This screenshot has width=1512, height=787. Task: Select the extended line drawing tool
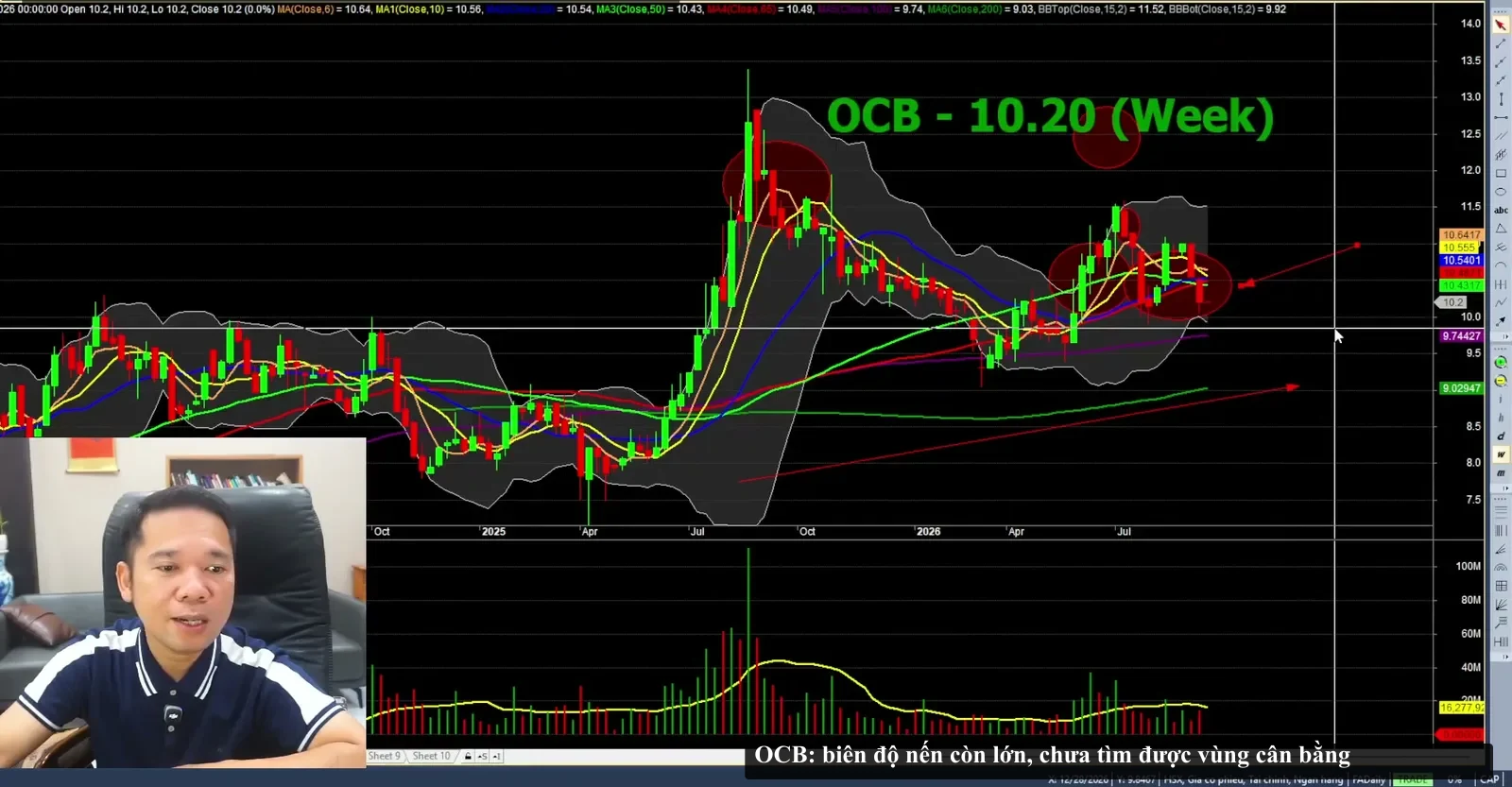click(1501, 80)
